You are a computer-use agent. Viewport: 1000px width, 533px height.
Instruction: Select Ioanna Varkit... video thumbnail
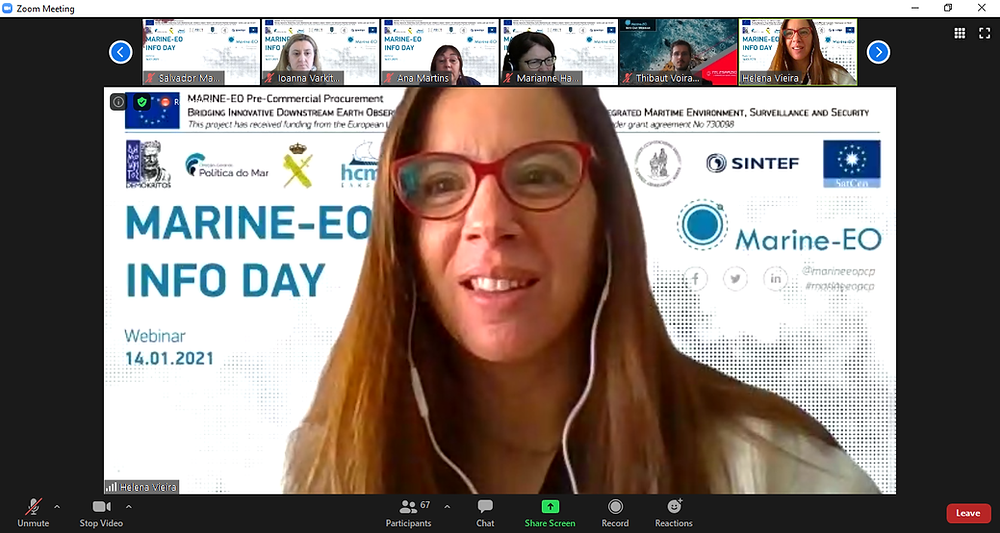pos(320,52)
